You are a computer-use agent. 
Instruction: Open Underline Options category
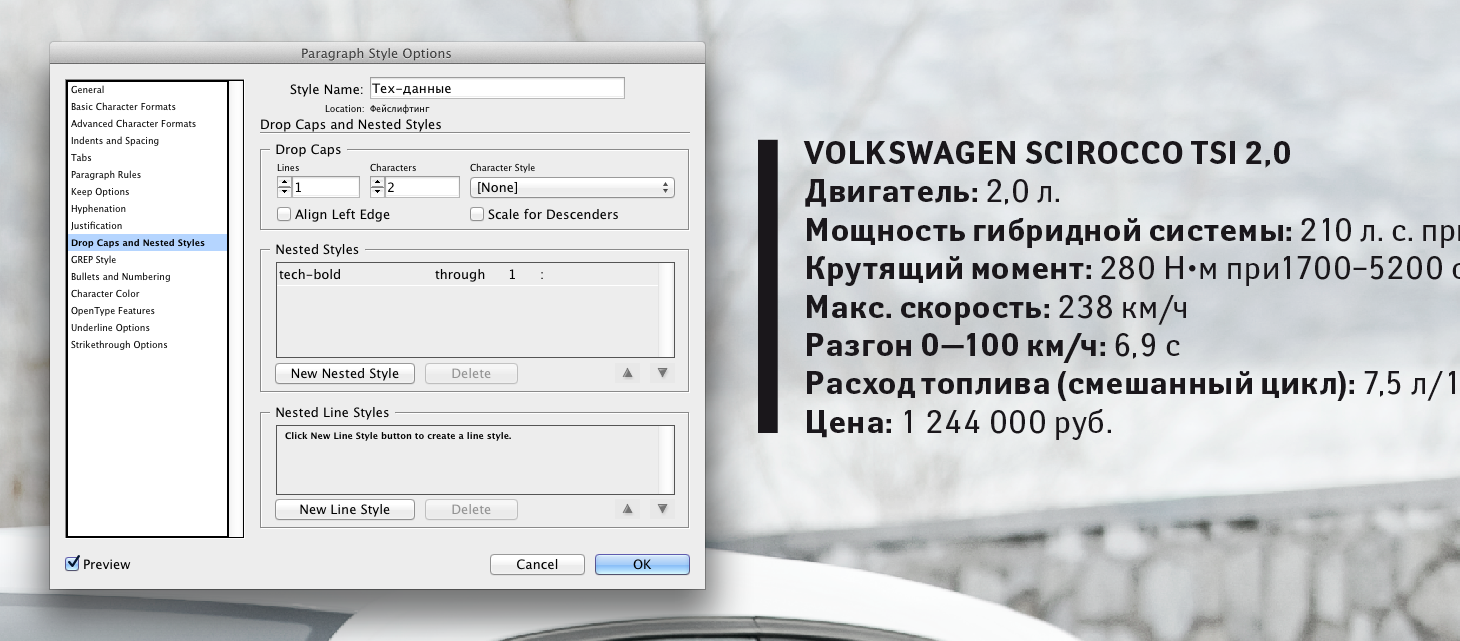147,328
